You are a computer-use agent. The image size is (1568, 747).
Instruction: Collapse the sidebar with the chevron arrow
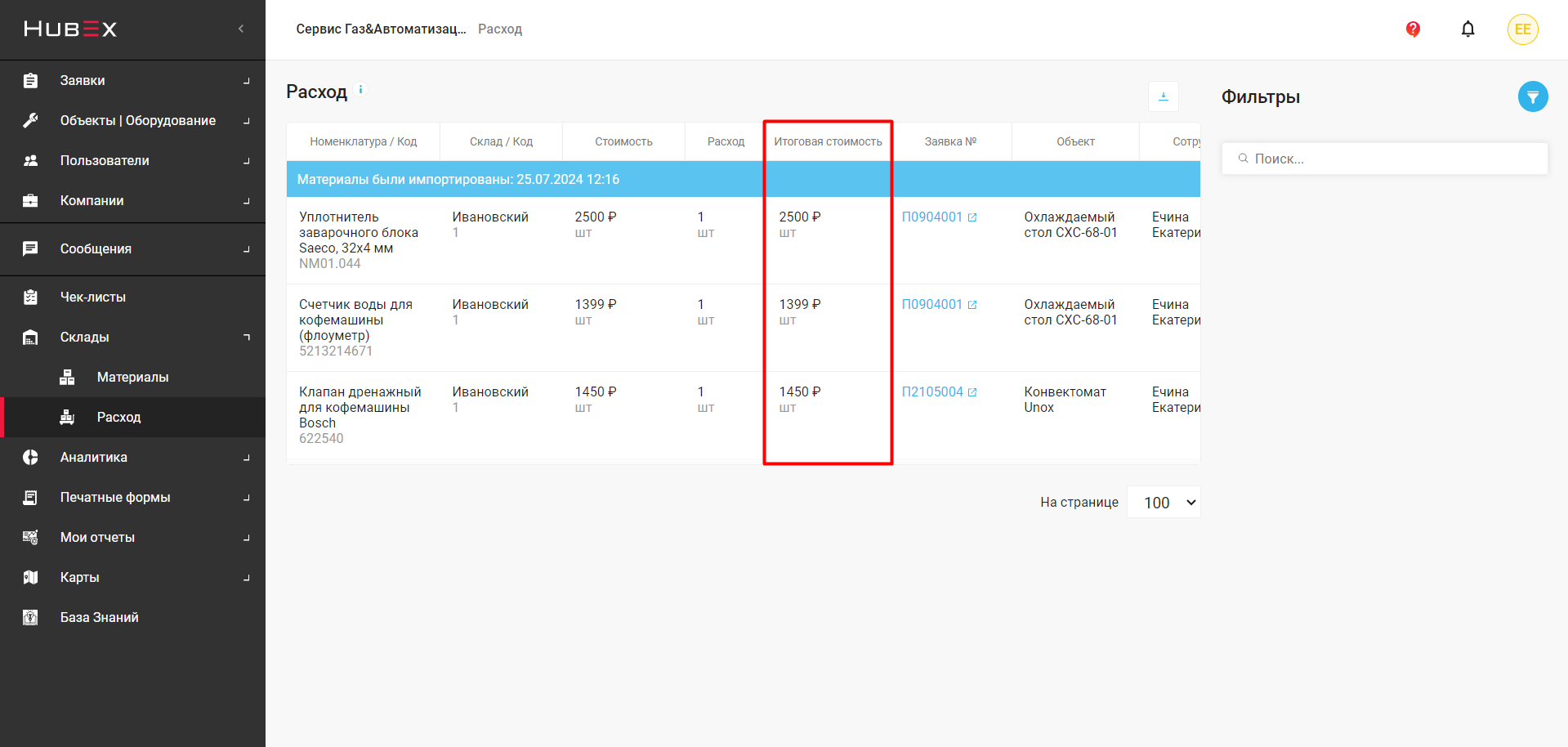point(241,29)
